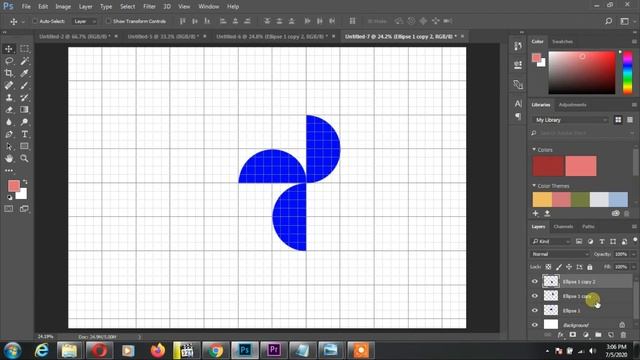Select the Pen tool
Image resolution: width=640 pixels, height=360 pixels.
9,134
